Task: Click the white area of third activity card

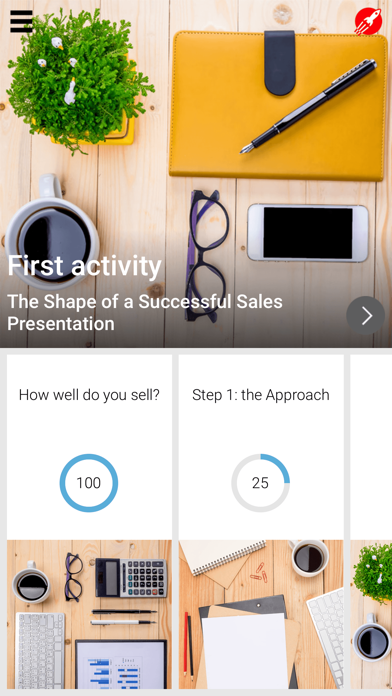Action: click(371, 447)
